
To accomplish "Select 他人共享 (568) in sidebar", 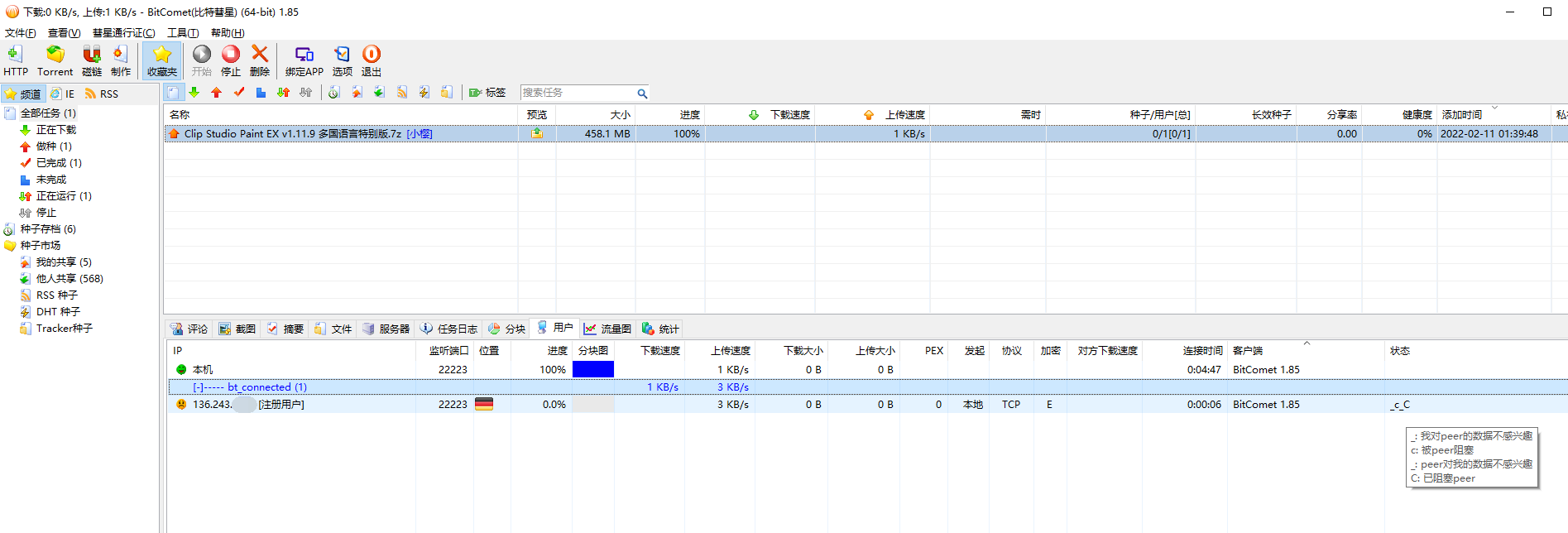I will (x=70, y=279).
